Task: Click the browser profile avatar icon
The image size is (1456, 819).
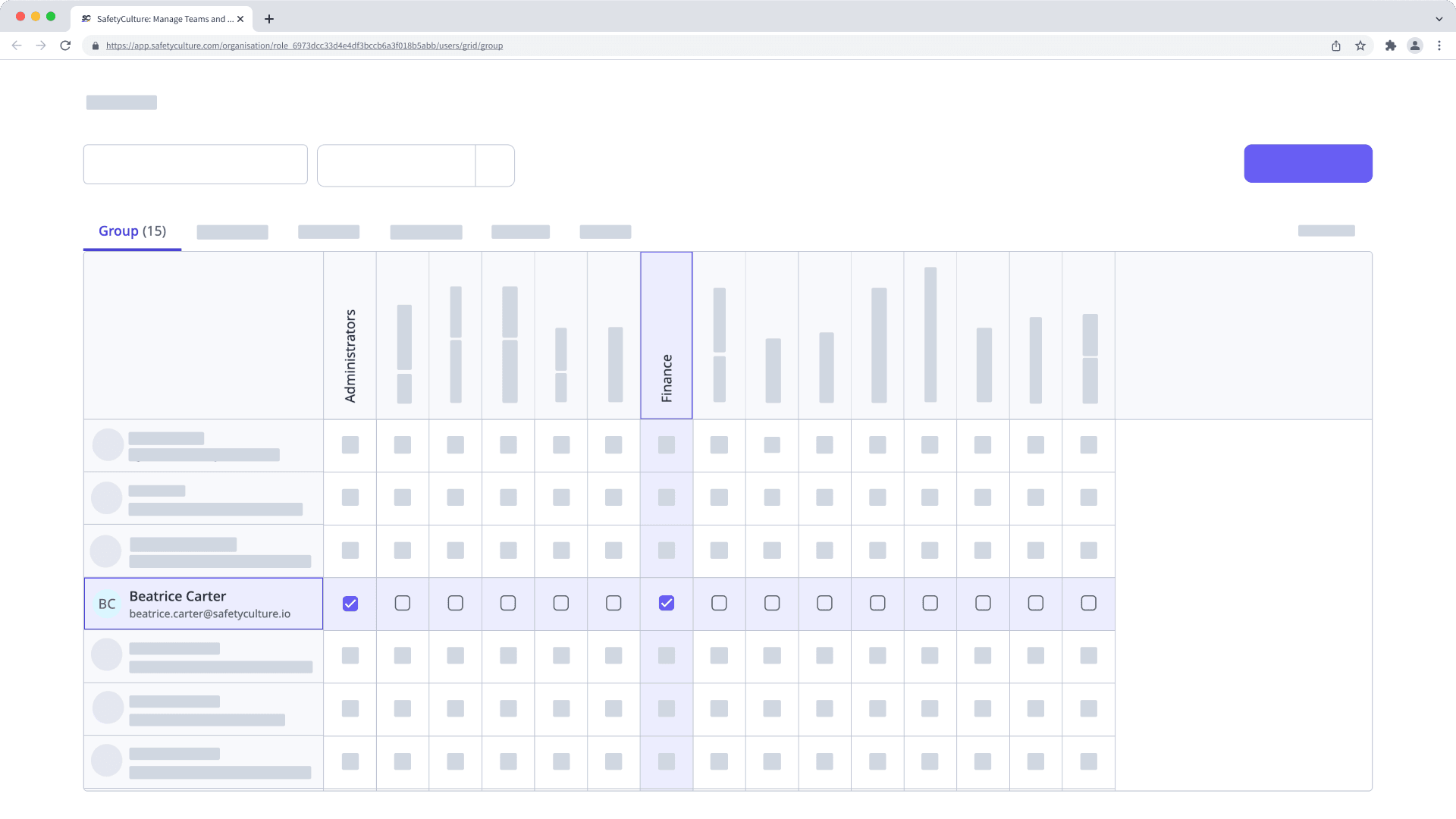Action: [1415, 45]
